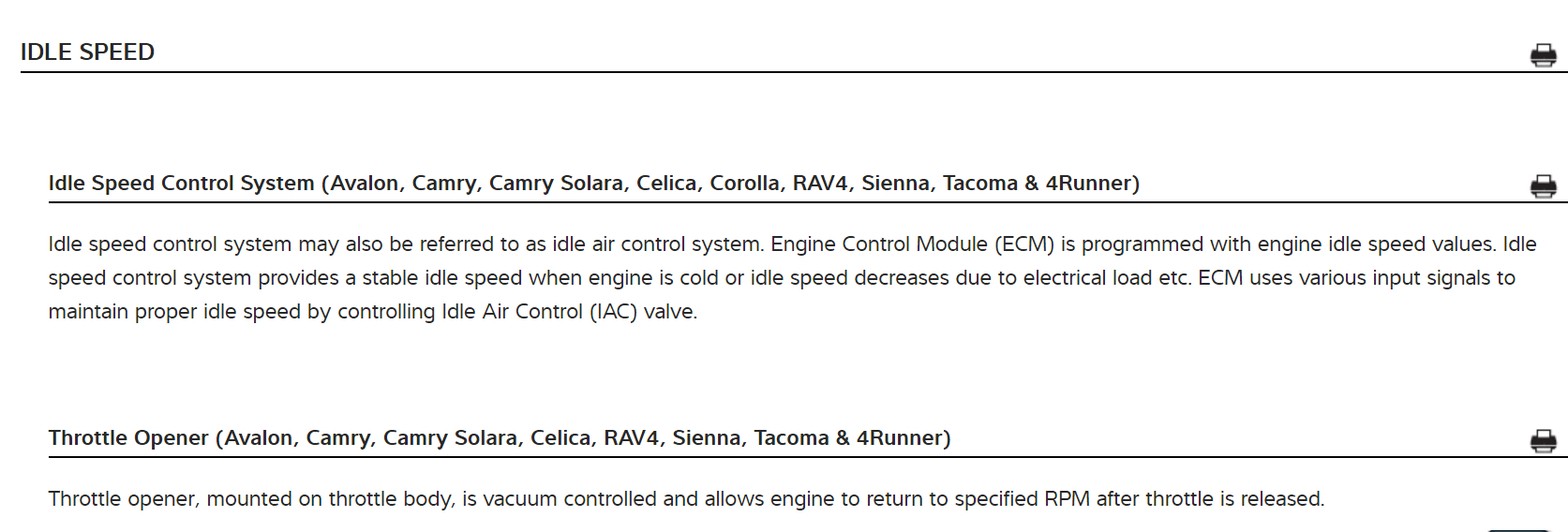The image size is (1568, 532).
Task: Print the Idle Speed Control System section
Action: 1543,186
